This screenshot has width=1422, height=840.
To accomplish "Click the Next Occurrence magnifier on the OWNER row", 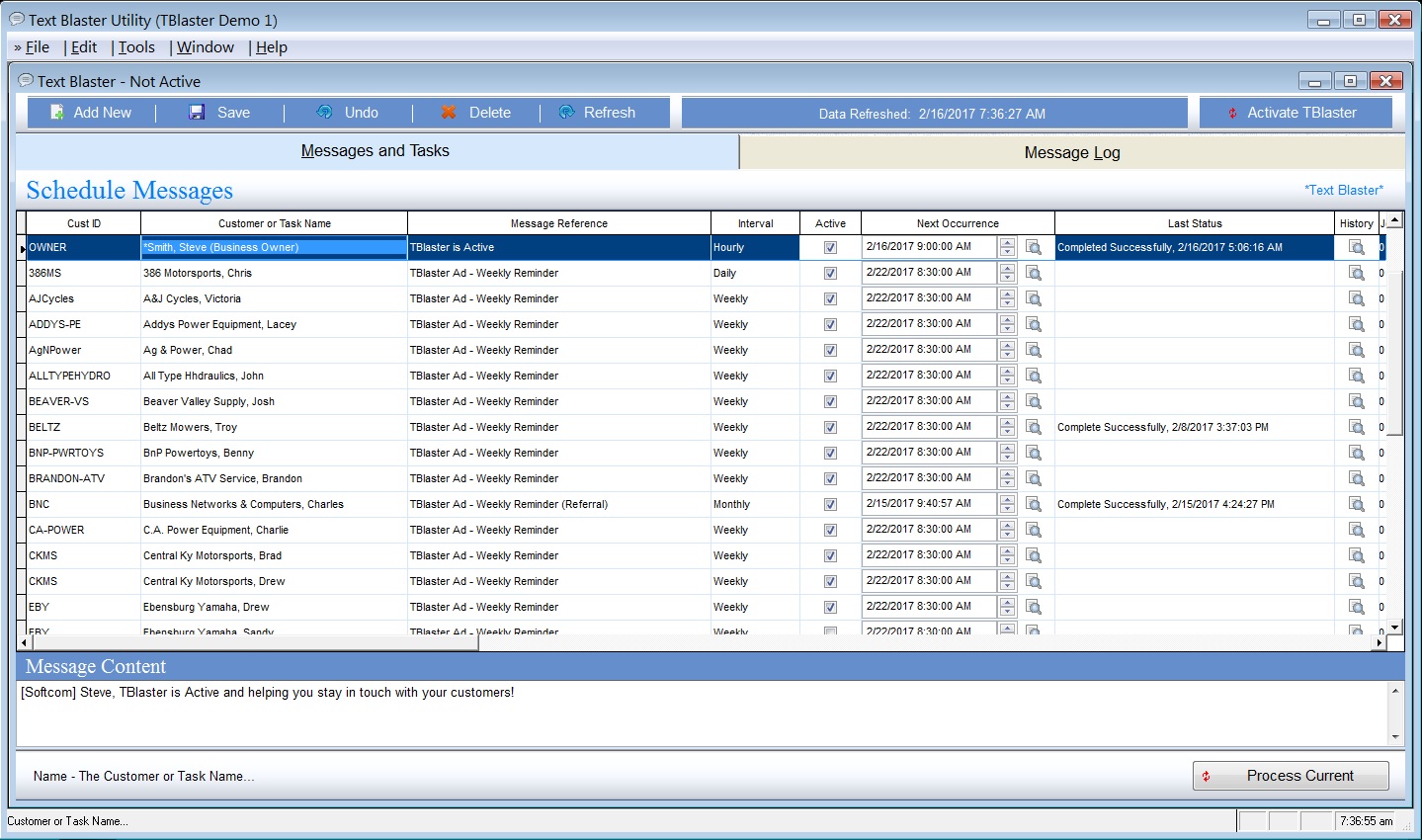I will [x=1034, y=246].
